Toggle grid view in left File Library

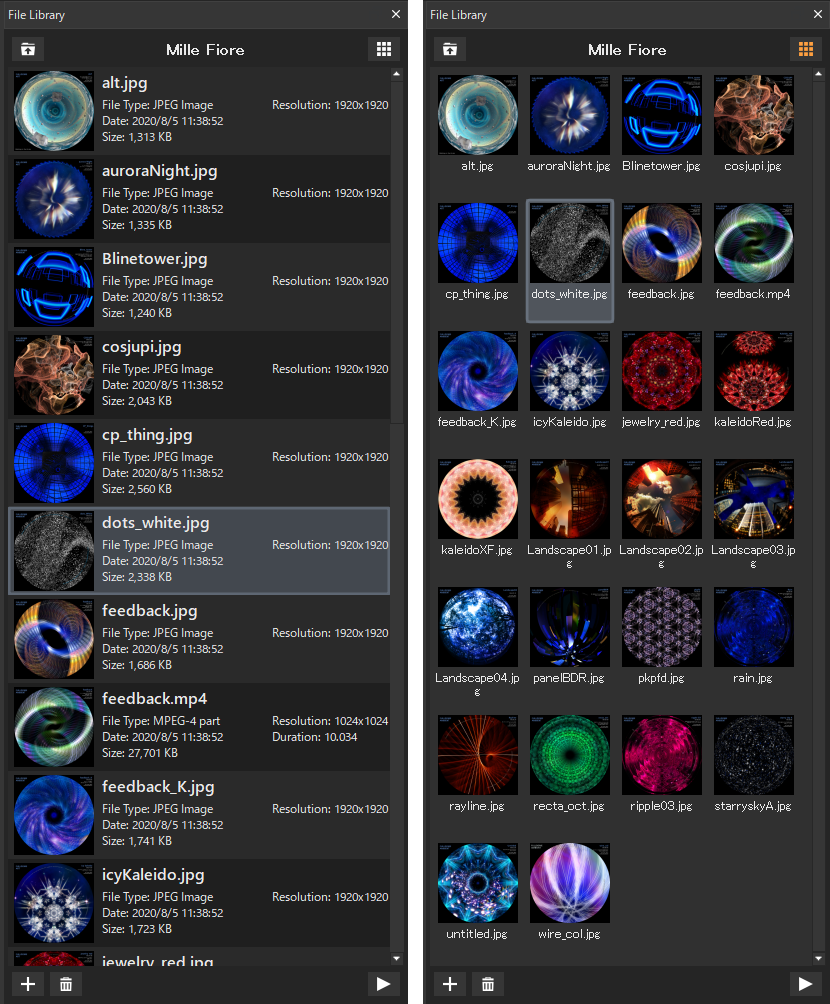click(384, 49)
